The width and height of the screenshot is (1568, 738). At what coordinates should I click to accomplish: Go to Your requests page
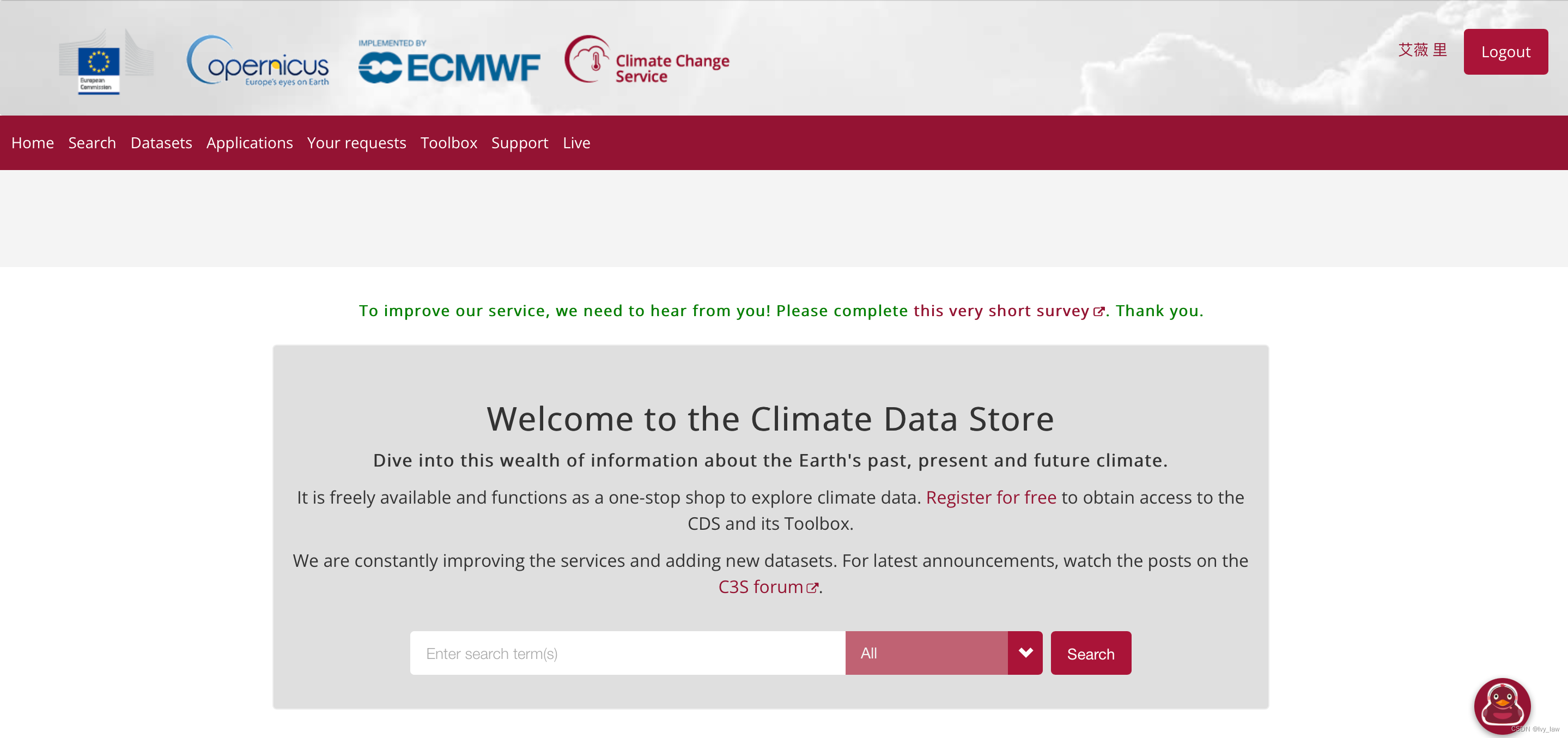click(x=356, y=142)
